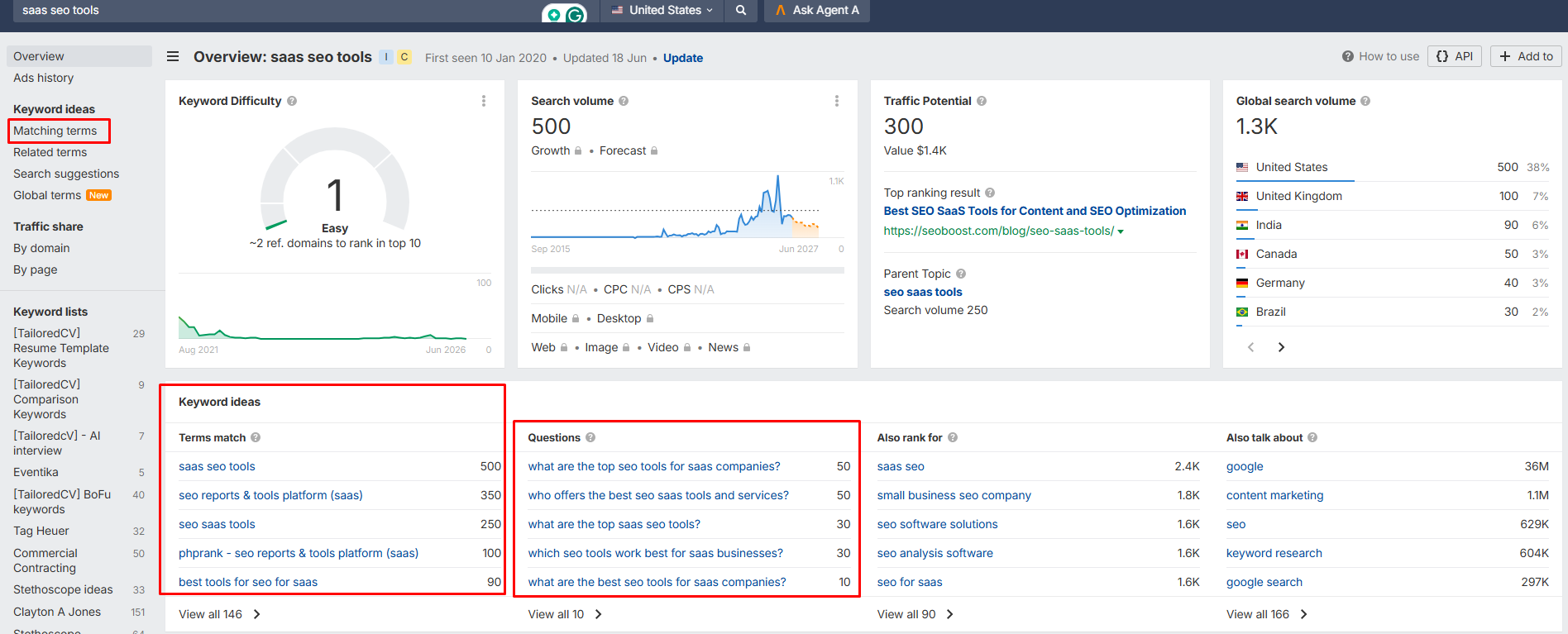The height and width of the screenshot is (634, 1568).
Task: Open the Eventika keyword list
Action: coord(36,472)
